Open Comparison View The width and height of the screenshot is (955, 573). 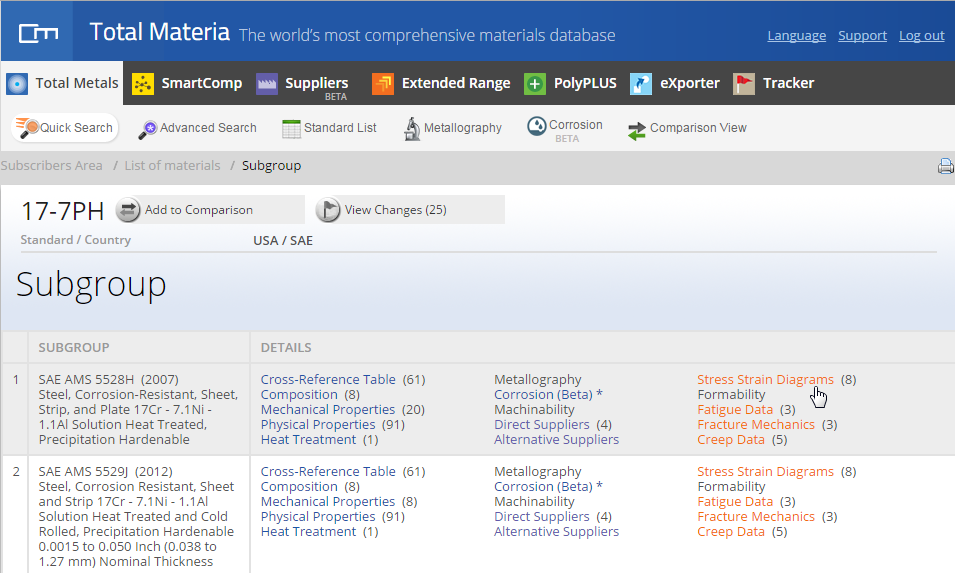tap(687, 129)
